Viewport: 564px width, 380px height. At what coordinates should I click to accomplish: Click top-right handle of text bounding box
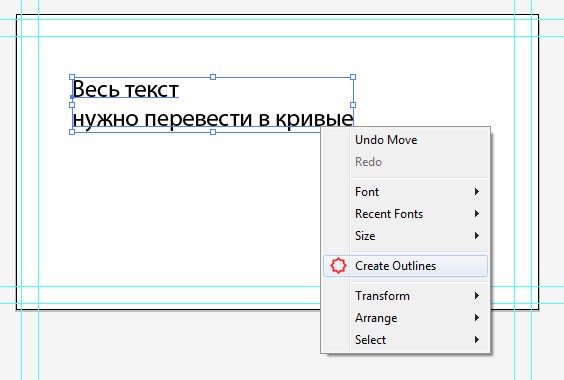tap(353, 77)
